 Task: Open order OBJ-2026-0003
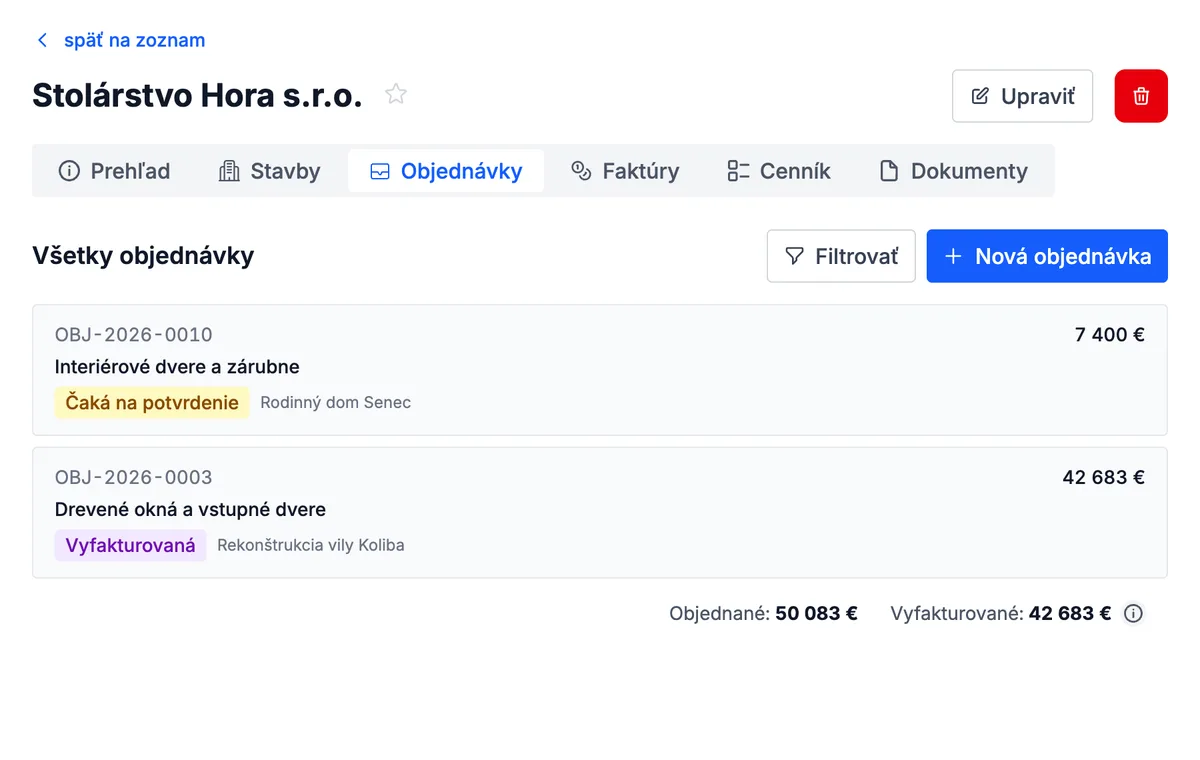coord(600,513)
